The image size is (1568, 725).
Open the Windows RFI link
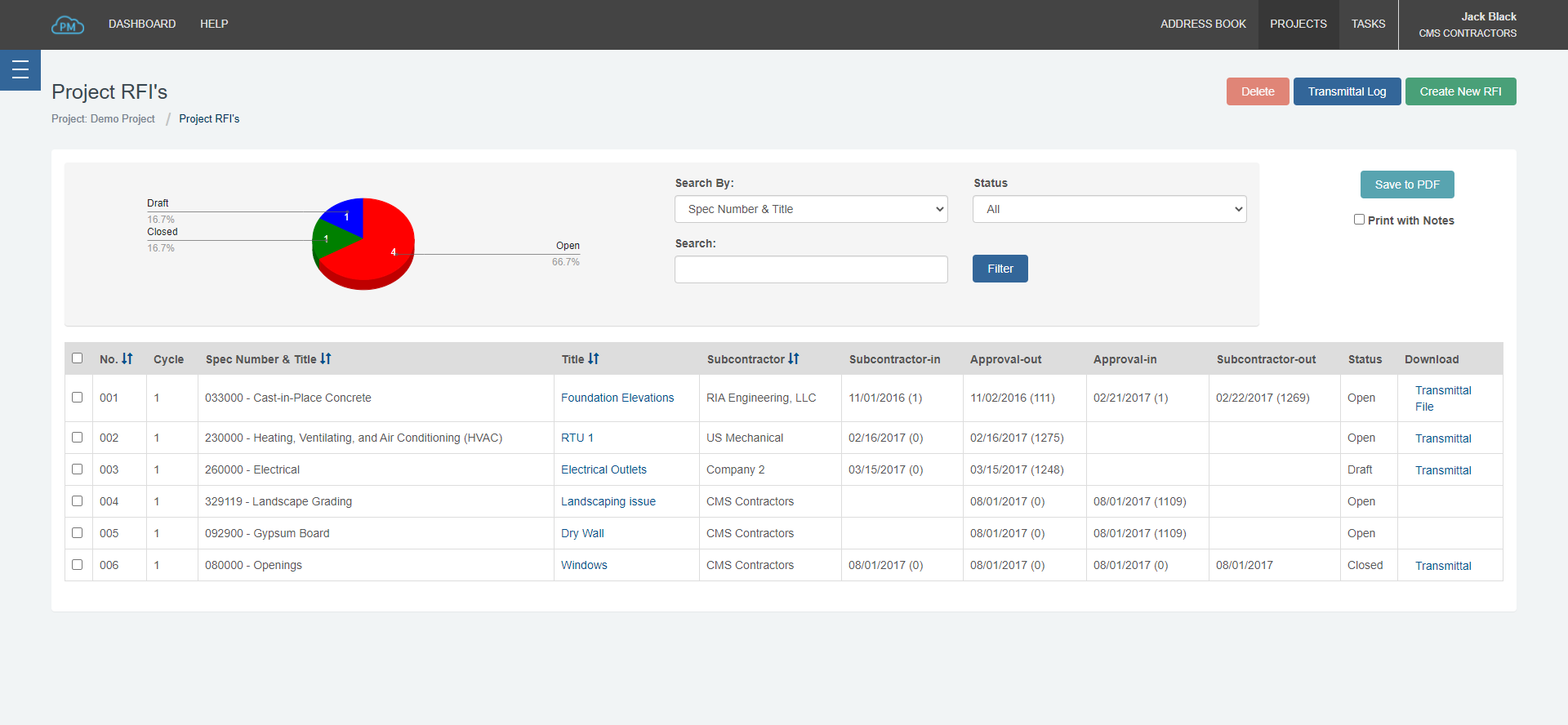point(584,565)
